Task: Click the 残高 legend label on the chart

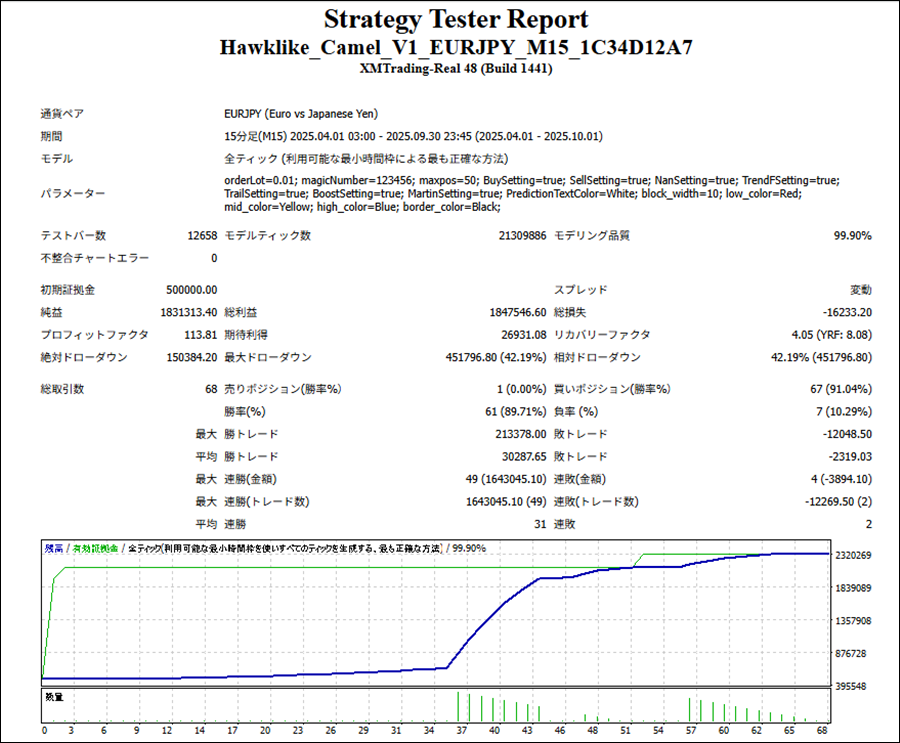Action: (53, 548)
